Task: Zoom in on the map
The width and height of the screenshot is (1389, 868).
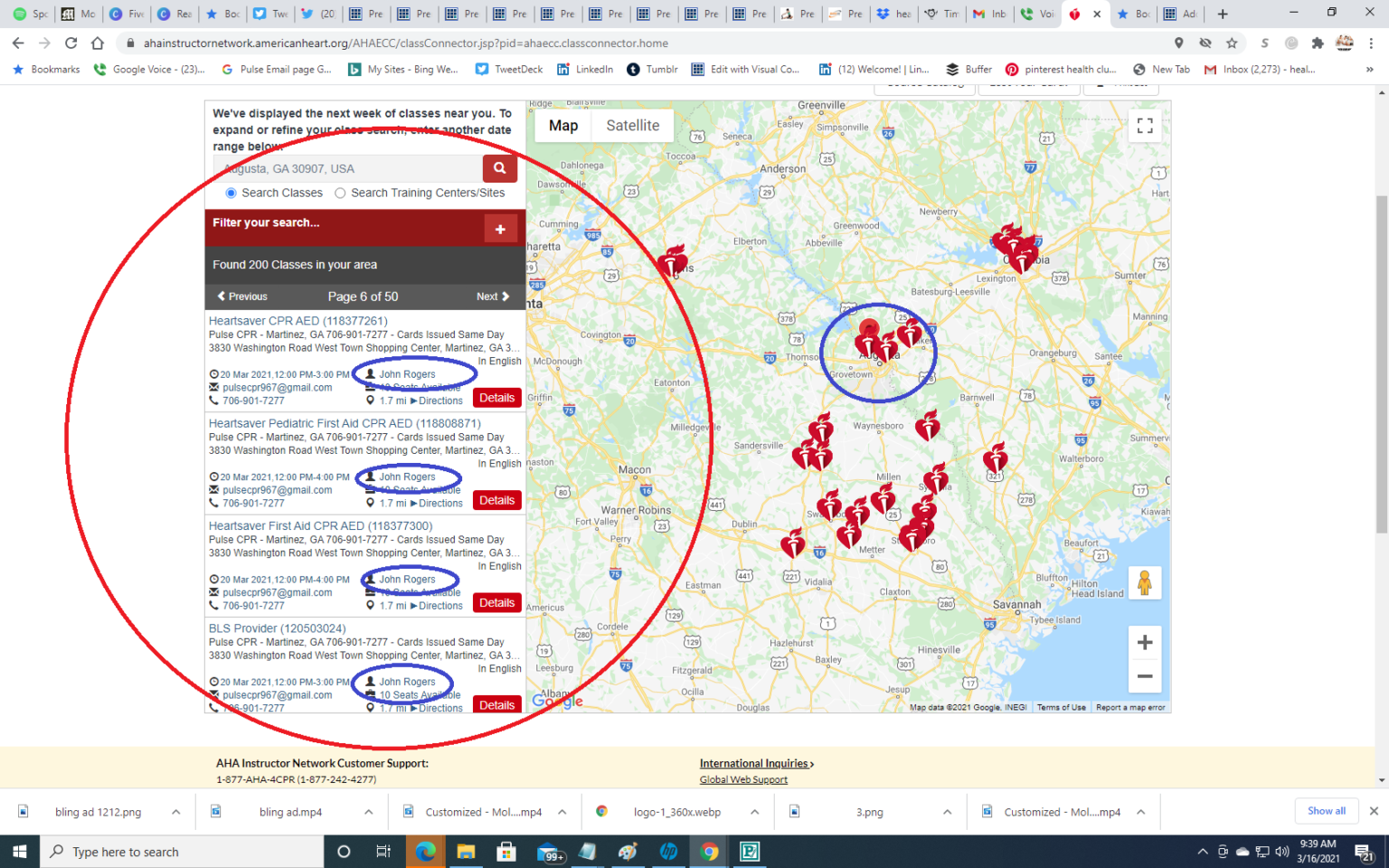Action: coord(1145,642)
